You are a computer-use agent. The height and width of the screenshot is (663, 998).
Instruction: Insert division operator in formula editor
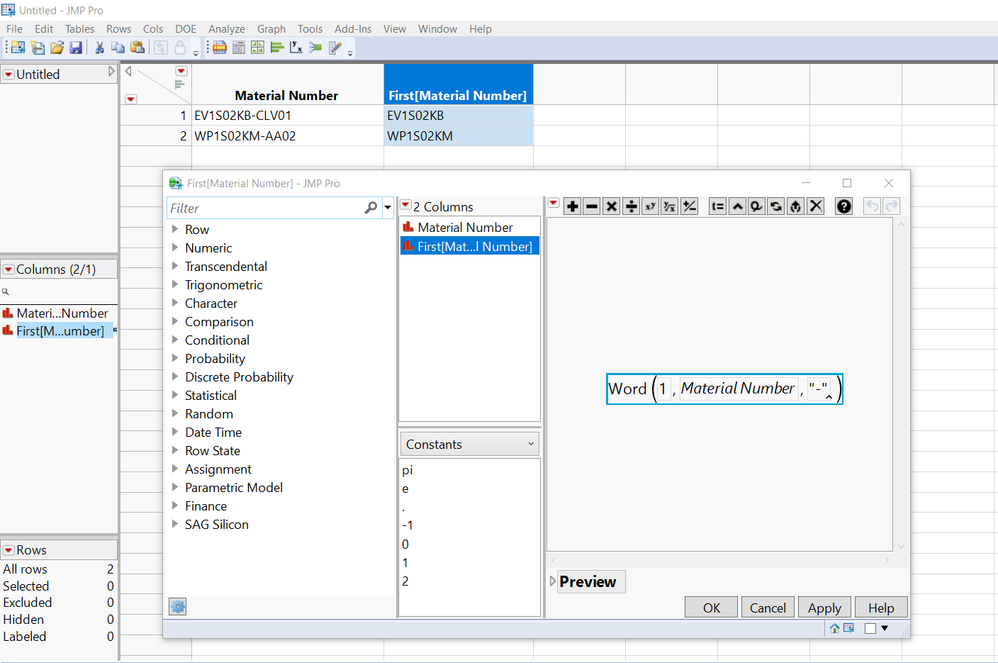631,206
